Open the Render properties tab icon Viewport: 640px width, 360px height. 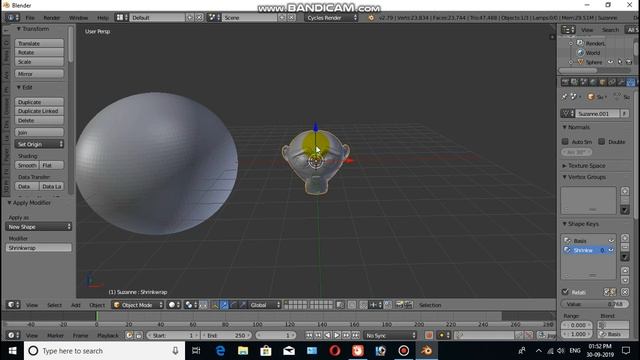coord(566,82)
